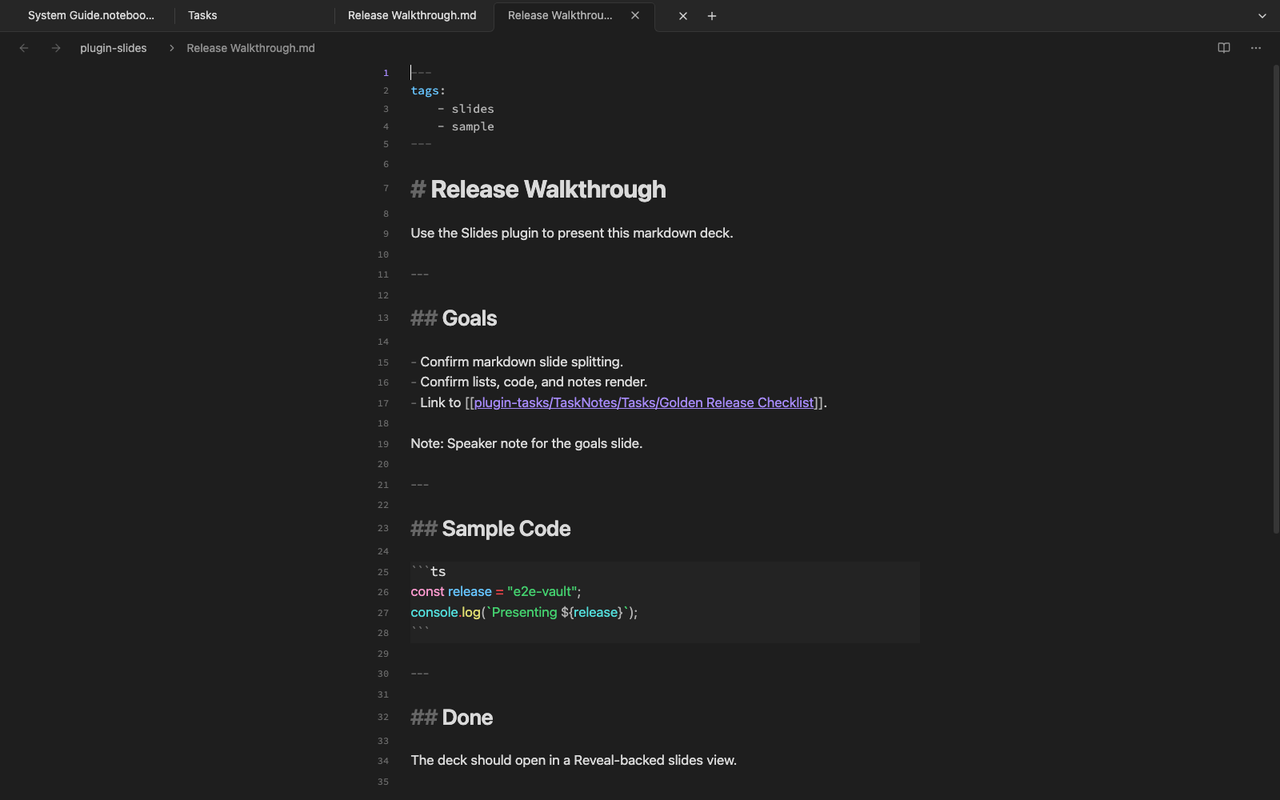Screen dimensions: 1280x800
Task: Click the '- slides' tag entry
Action: (466, 109)
